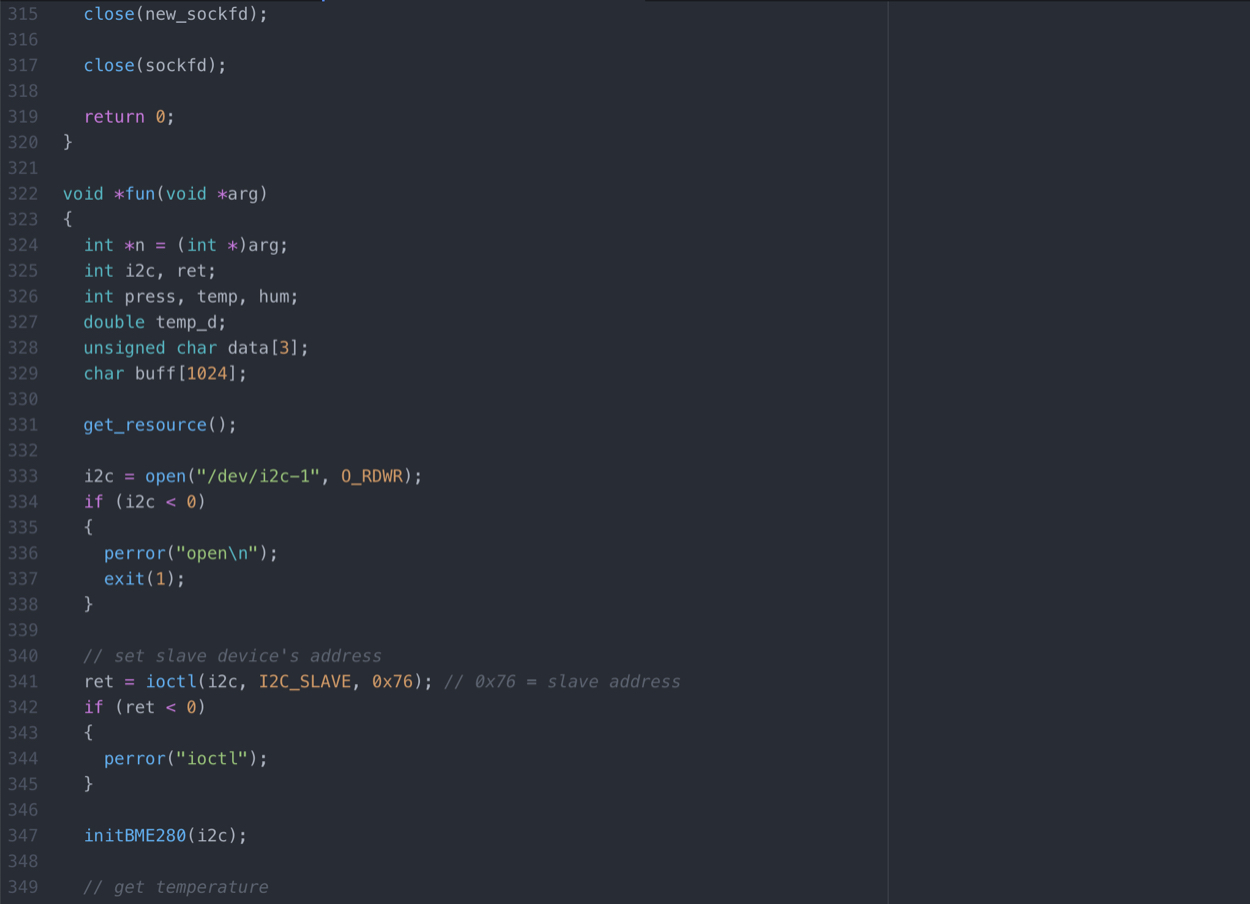The width and height of the screenshot is (1250, 904).
Task: Click line number 333 in the gutter
Action: click(x=22, y=476)
